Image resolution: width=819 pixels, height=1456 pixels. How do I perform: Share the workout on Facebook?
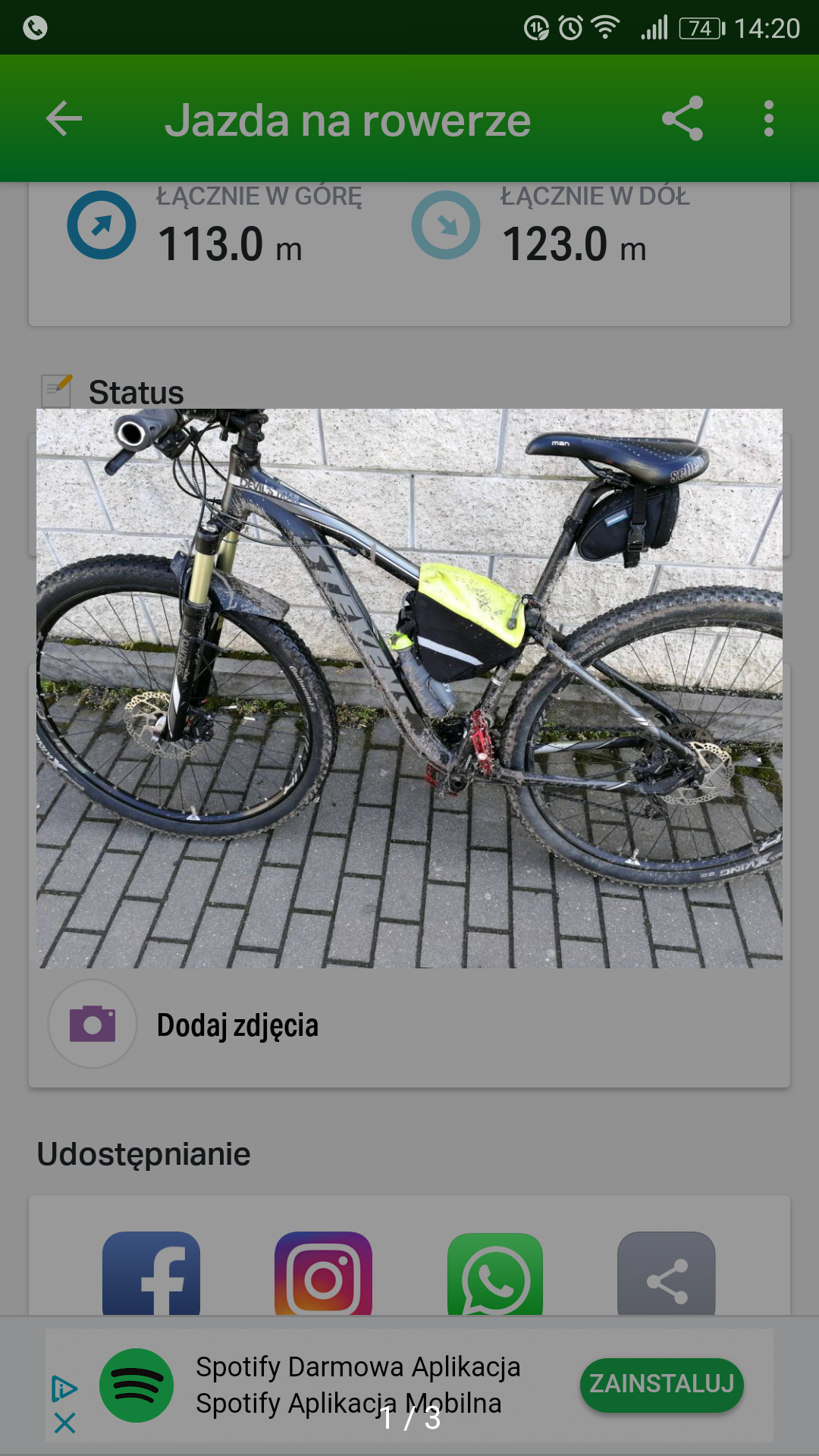[151, 1274]
